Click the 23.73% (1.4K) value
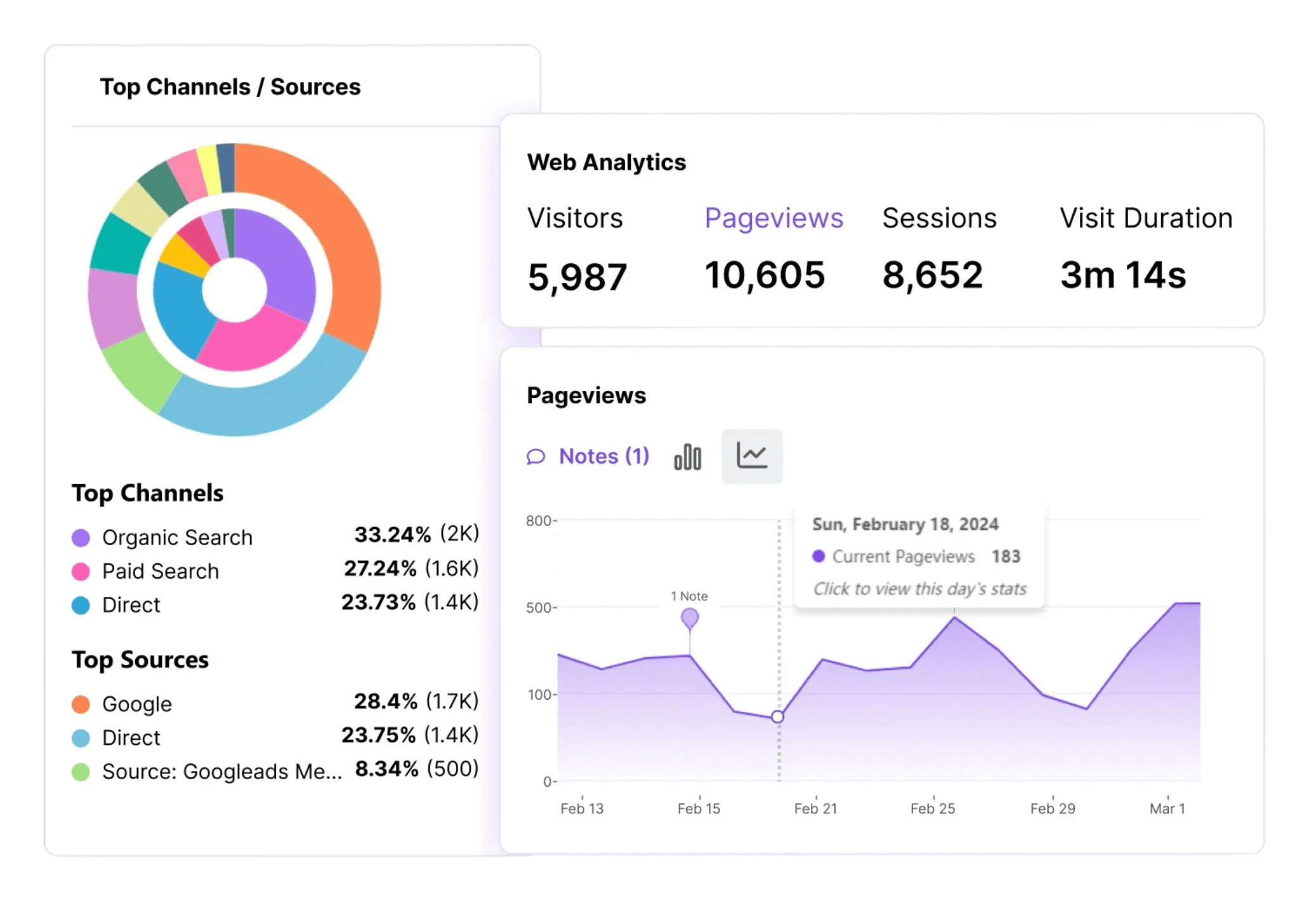Screen dimensions: 1316x899 tap(410, 601)
